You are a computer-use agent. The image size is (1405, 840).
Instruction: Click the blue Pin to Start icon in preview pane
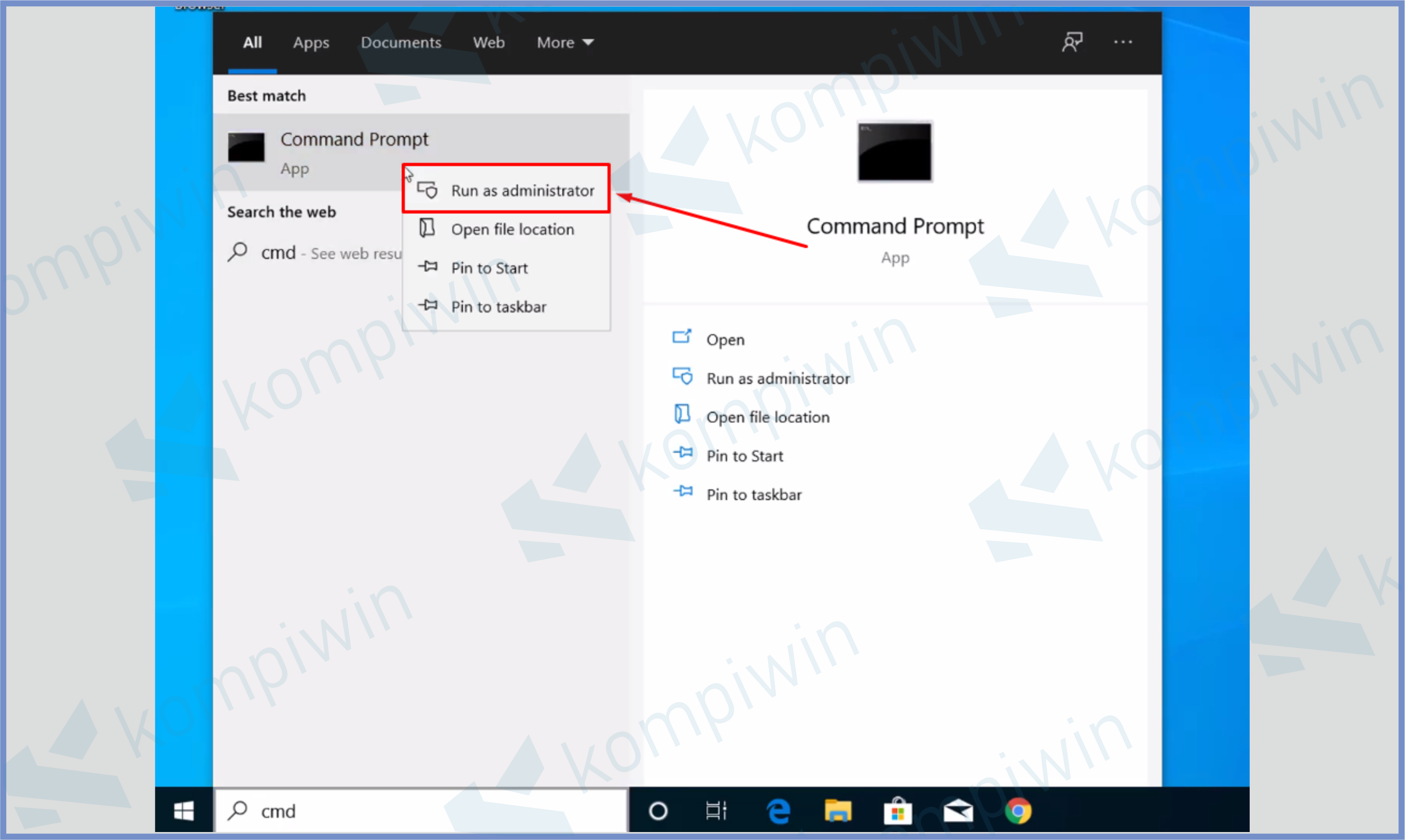coord(683,452)
